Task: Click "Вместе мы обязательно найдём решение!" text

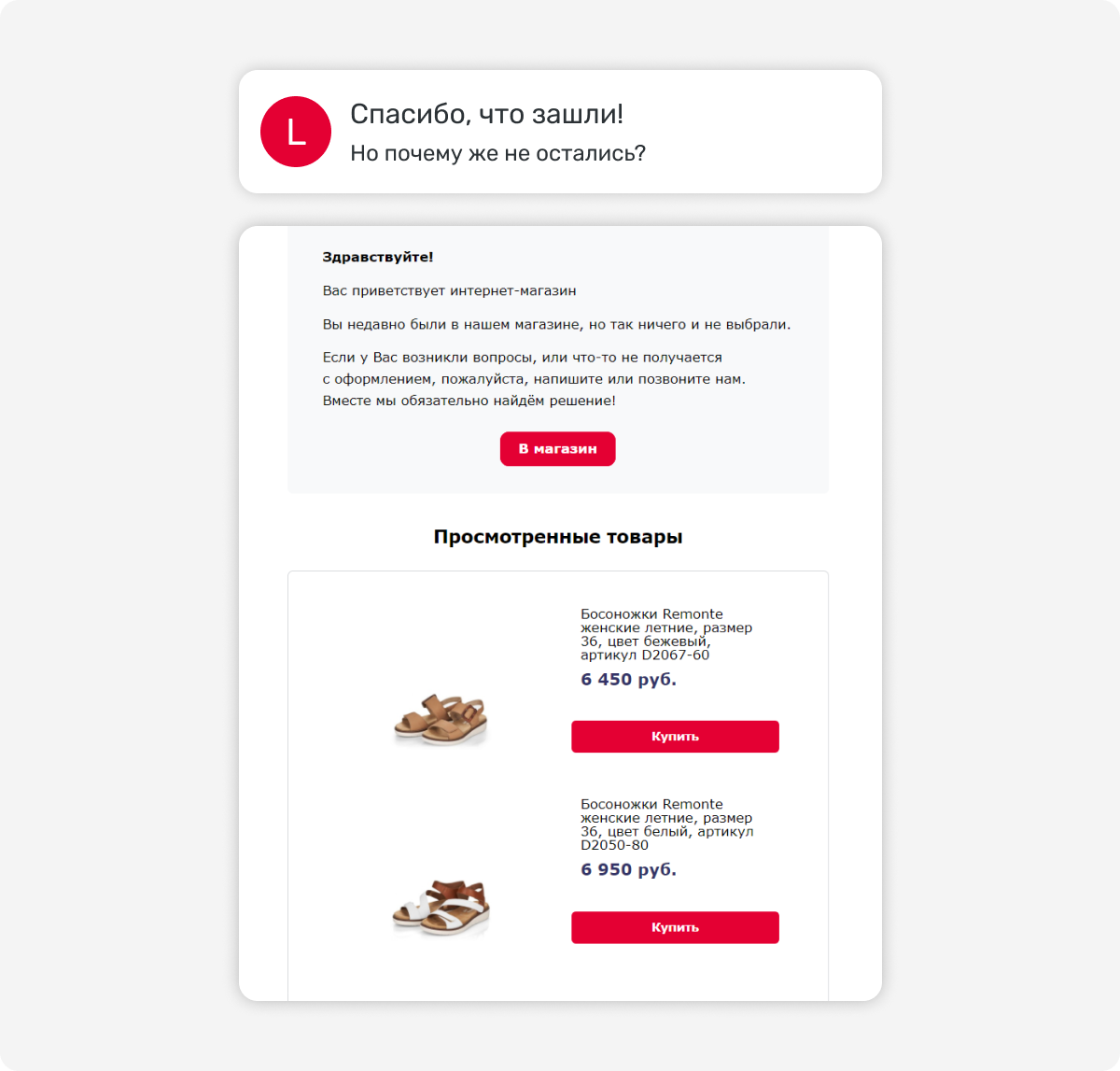Action: click(x=469, y=401)
